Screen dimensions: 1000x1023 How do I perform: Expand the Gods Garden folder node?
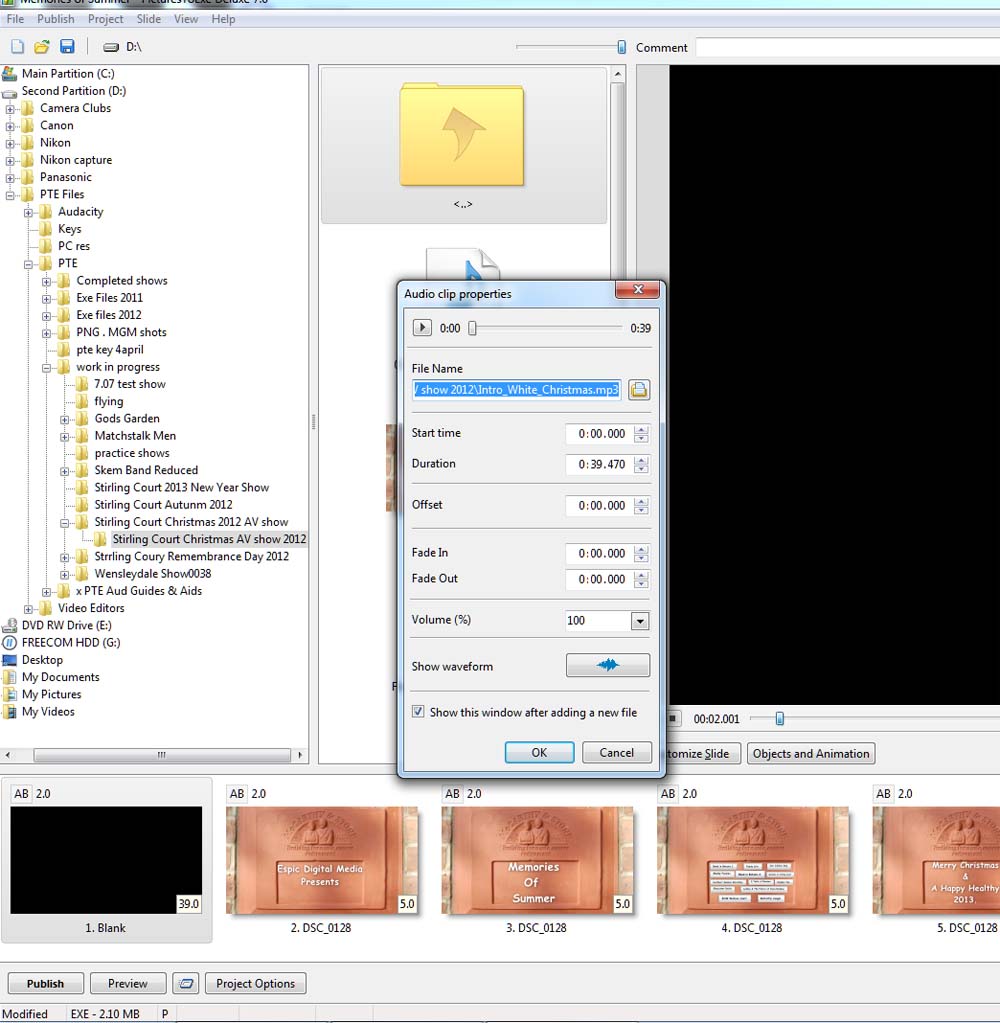65,419
